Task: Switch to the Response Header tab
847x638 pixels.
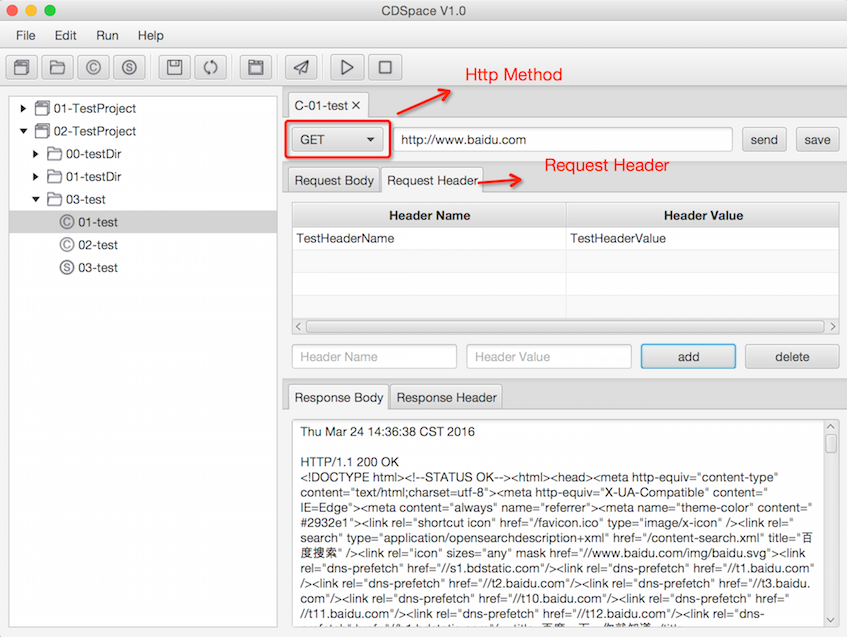Action: pyautogui.click(x=446, y=398)
